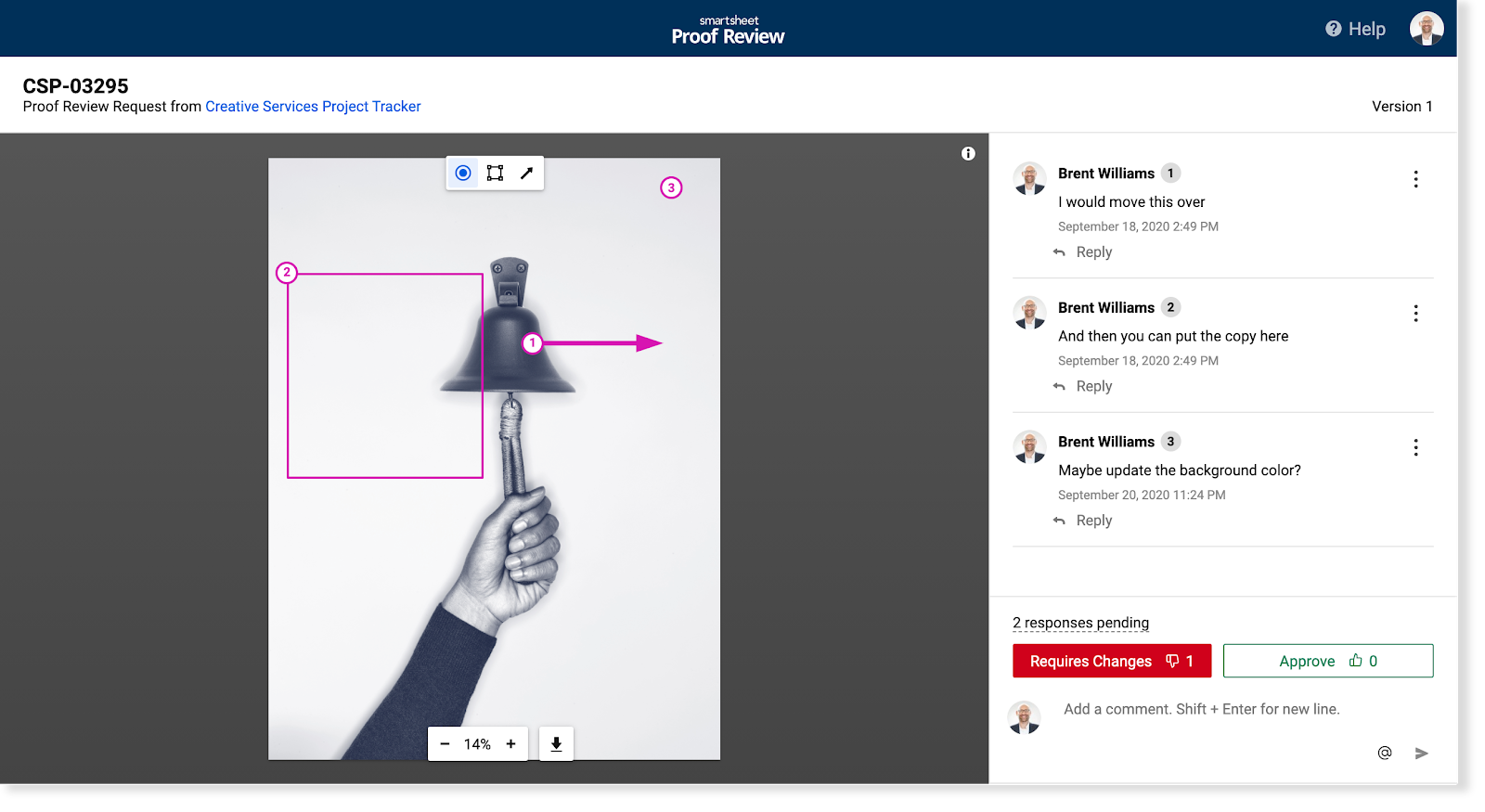Click the Requires Changes button

1111,661
